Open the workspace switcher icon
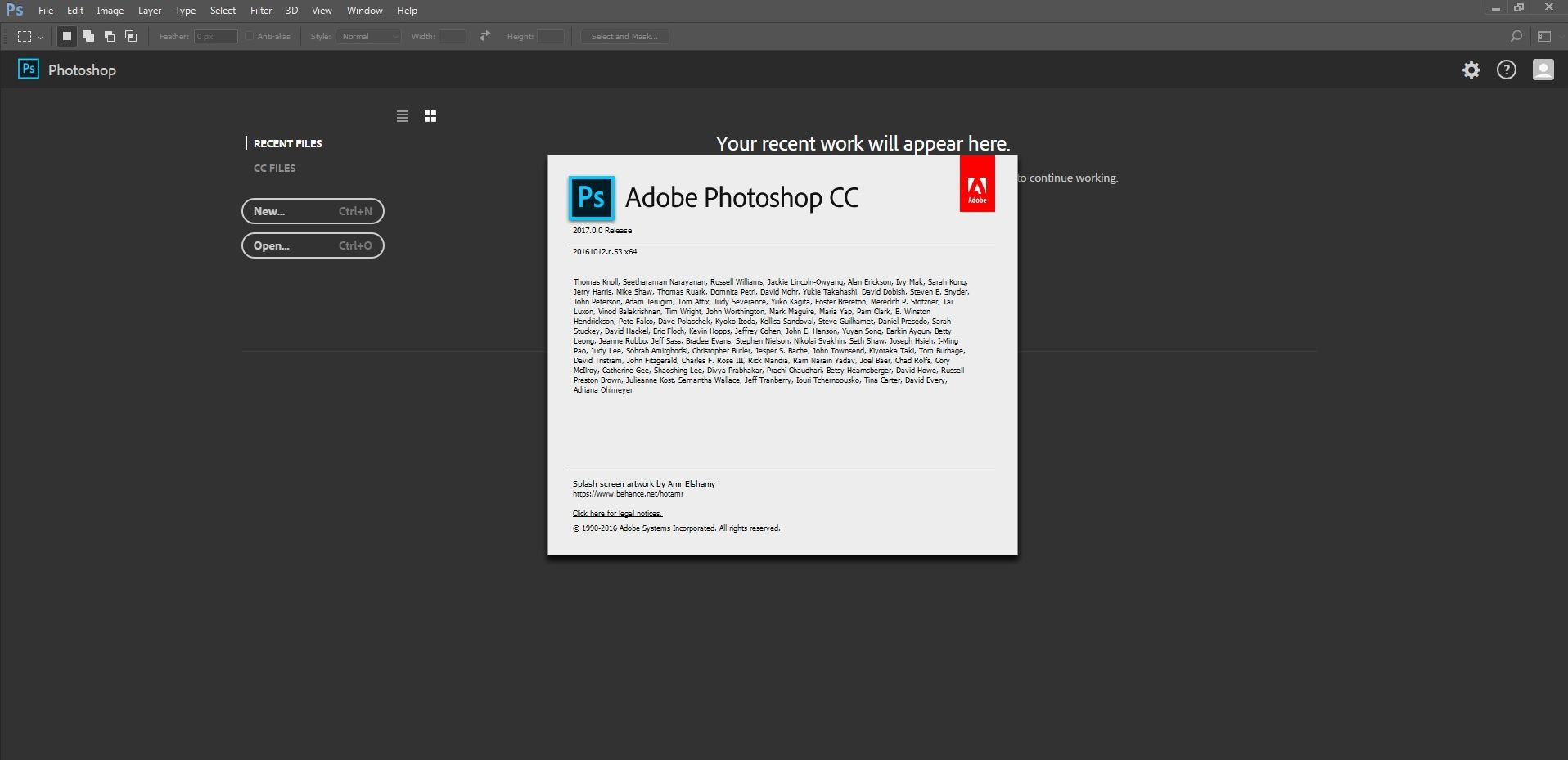 click(x=1544, y=36)
